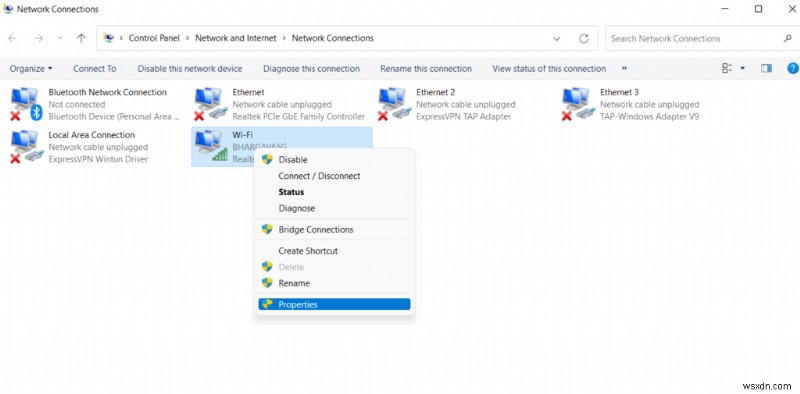Click the Back navigation arrow

13,38
